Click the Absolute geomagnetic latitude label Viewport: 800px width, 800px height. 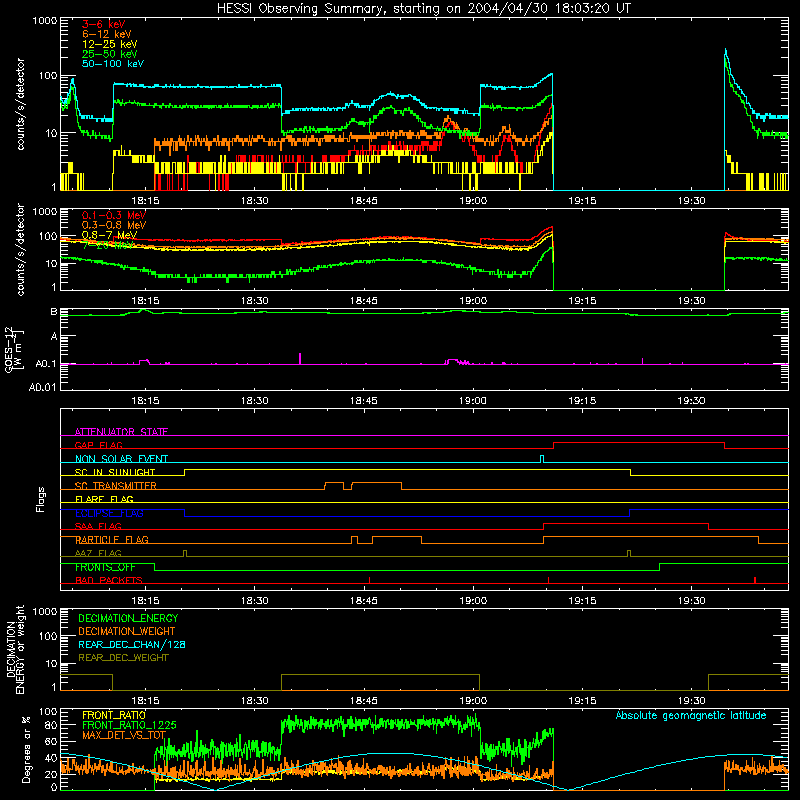point(691,715)
